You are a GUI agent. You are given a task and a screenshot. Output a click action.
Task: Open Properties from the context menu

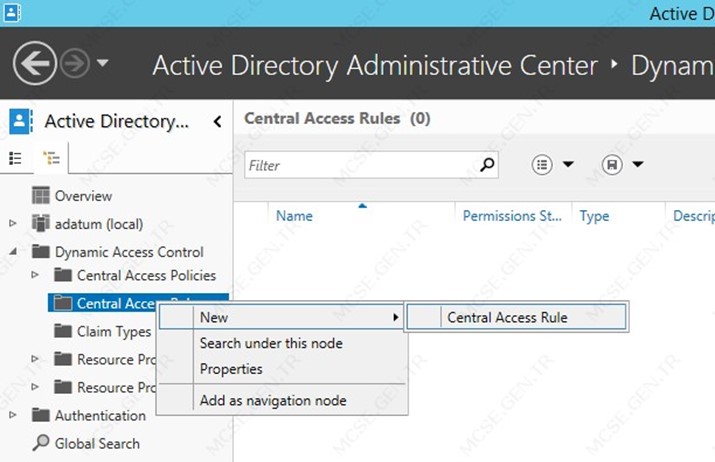pyautogui.click(x=231, y=369)
